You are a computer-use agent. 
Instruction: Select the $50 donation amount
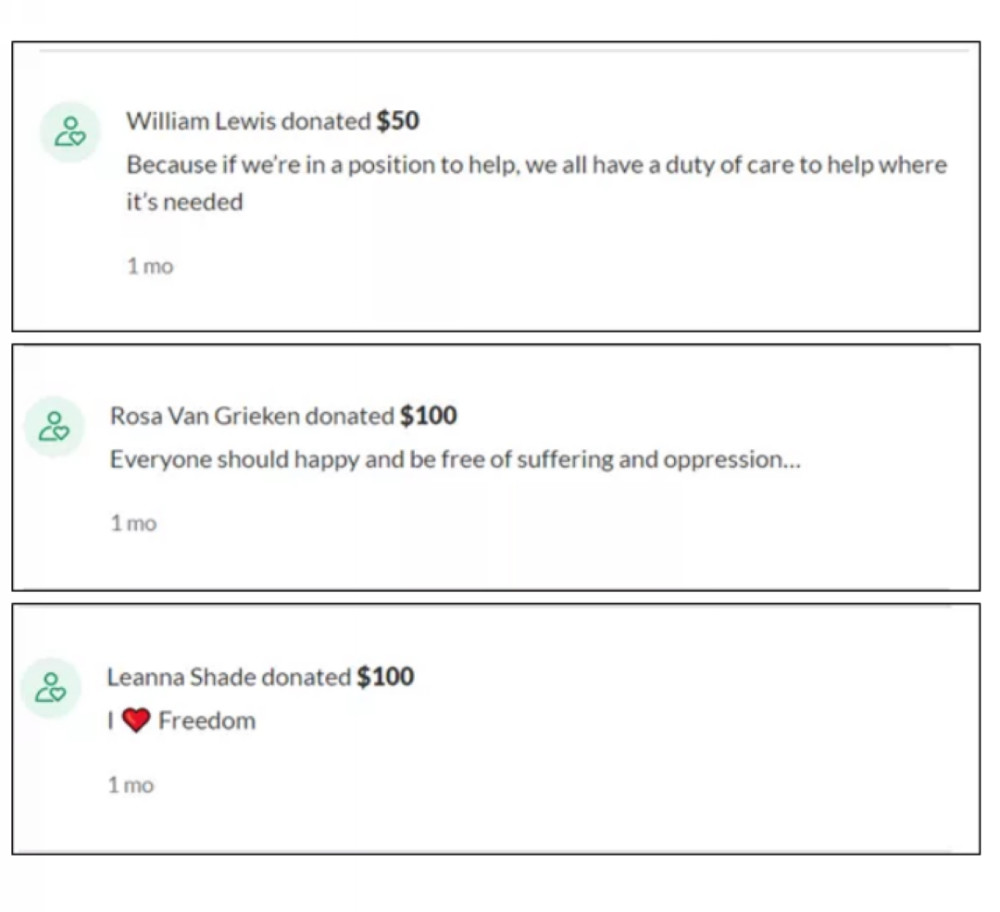pos(398,121)
